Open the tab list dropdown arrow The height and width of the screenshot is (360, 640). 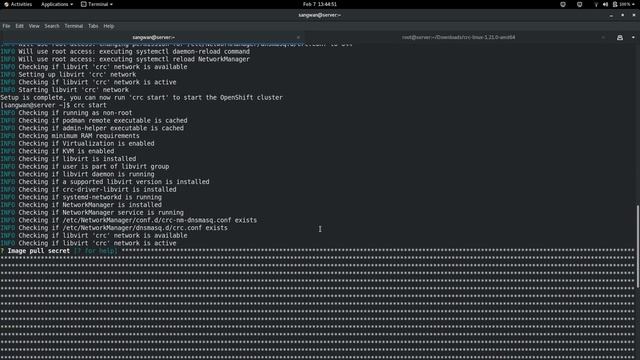(633, 37)
